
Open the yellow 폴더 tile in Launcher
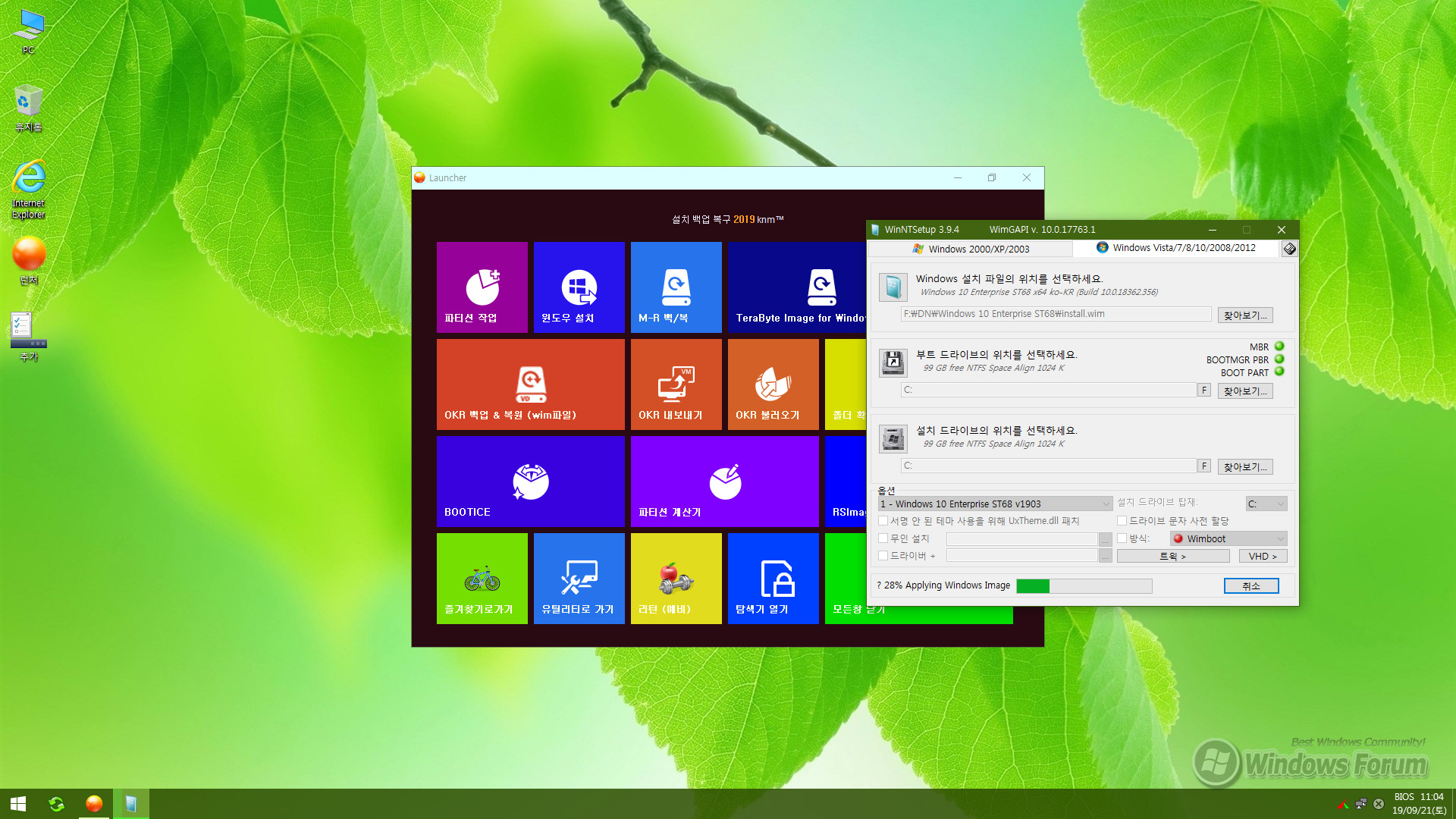(846, 384)
